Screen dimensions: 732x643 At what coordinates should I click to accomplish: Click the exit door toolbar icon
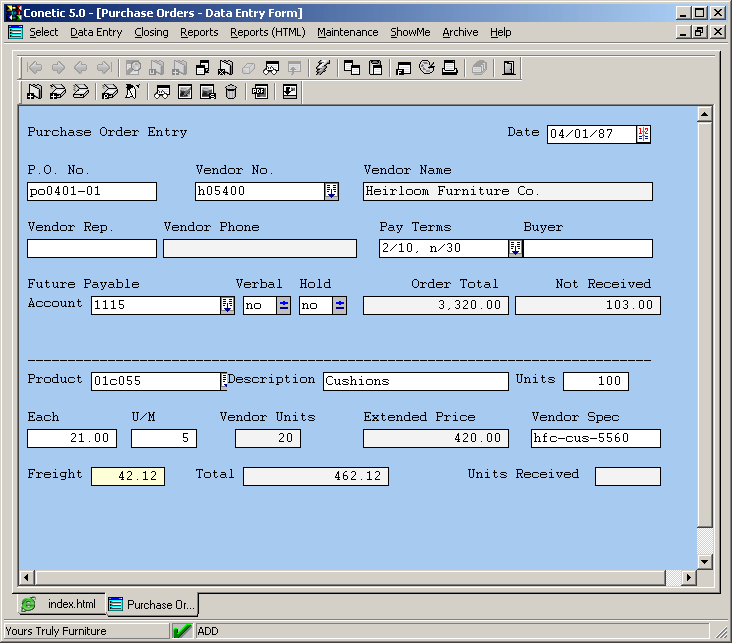[509, 68]
